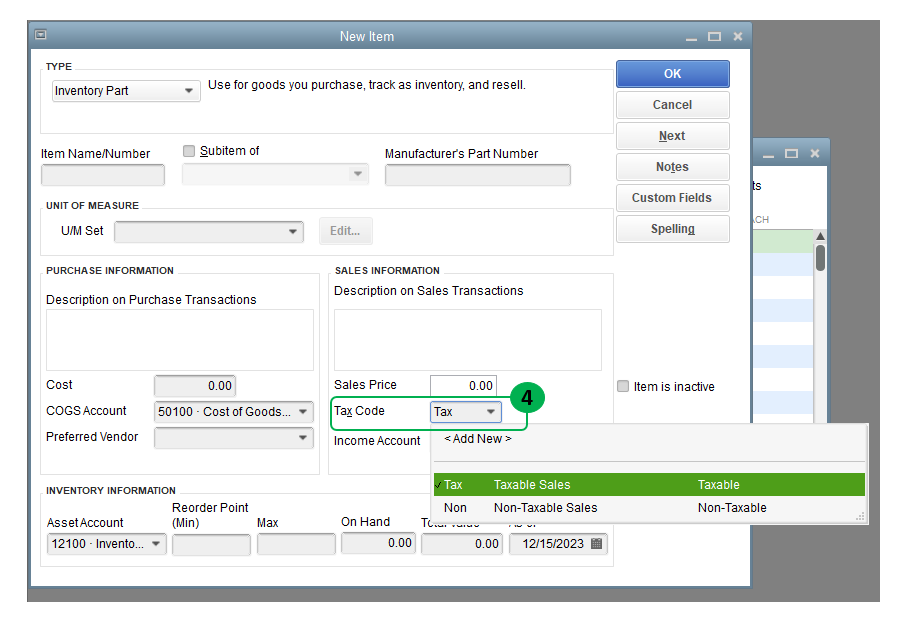
Task: Open the U/M Set dropdown
Action: pyautogui.click(x=293, y=231)
